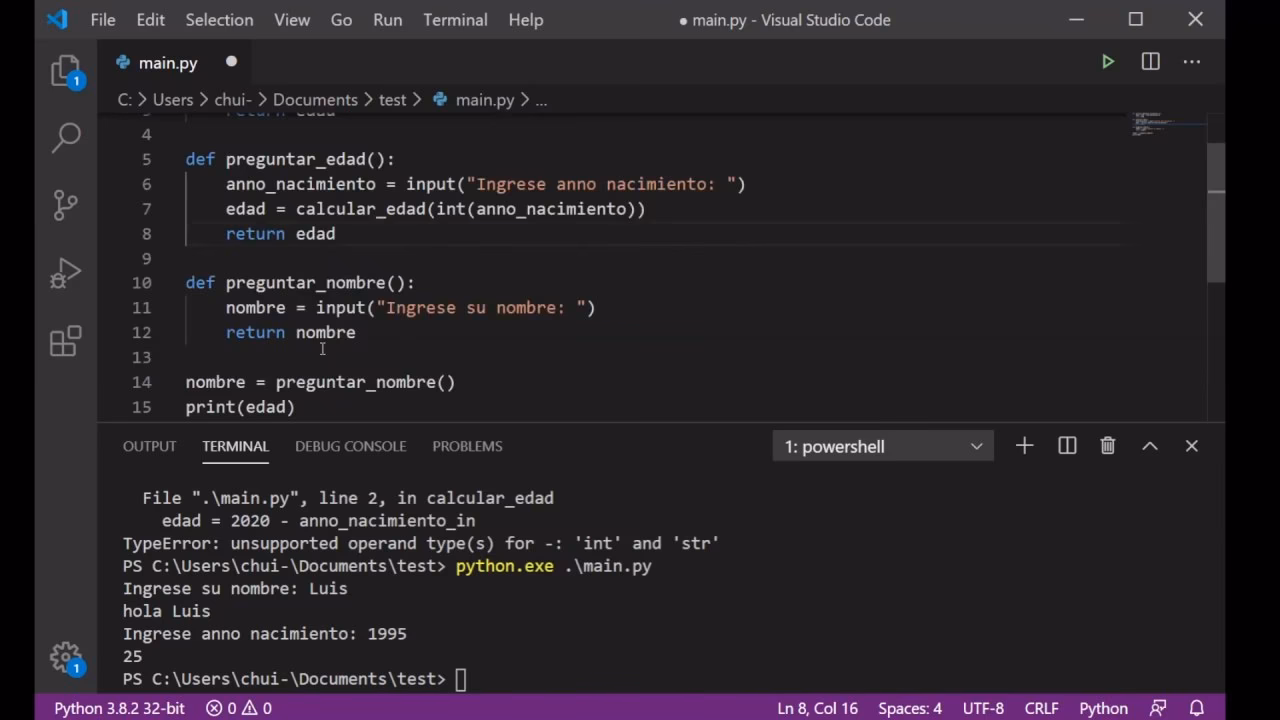This screenshot has height=720, width=1280.
Task: Show the PROBLEMS panel tab
Action: click(x=467, y=446)
